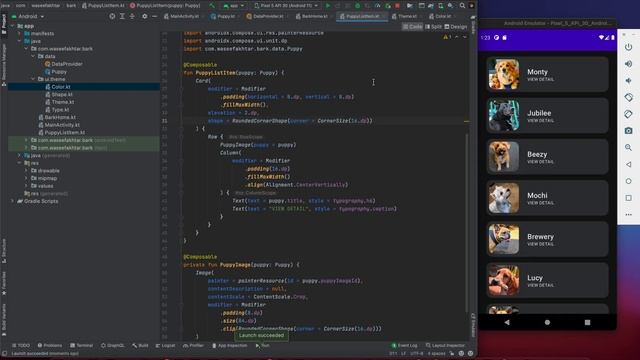Stop the running app with the red stop icon

coord(397,6)
